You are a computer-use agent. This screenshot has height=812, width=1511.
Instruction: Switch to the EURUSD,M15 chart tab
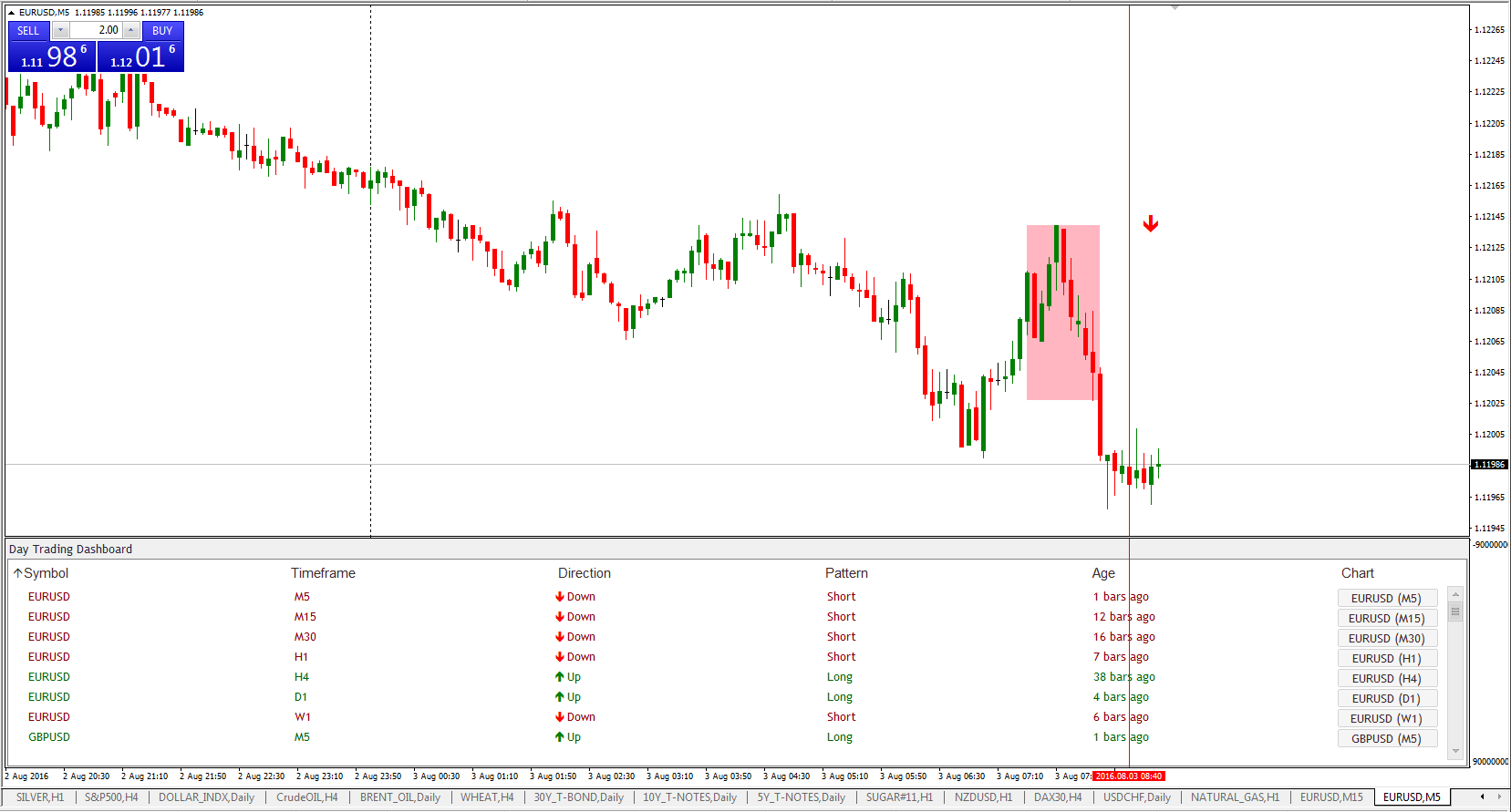(1331, 797)
